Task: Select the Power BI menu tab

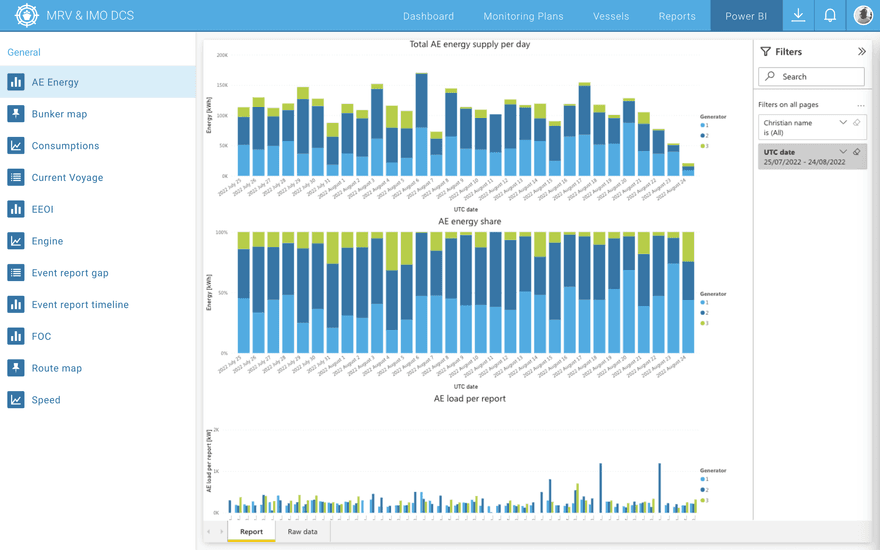Action: click(x=746, y=16)
